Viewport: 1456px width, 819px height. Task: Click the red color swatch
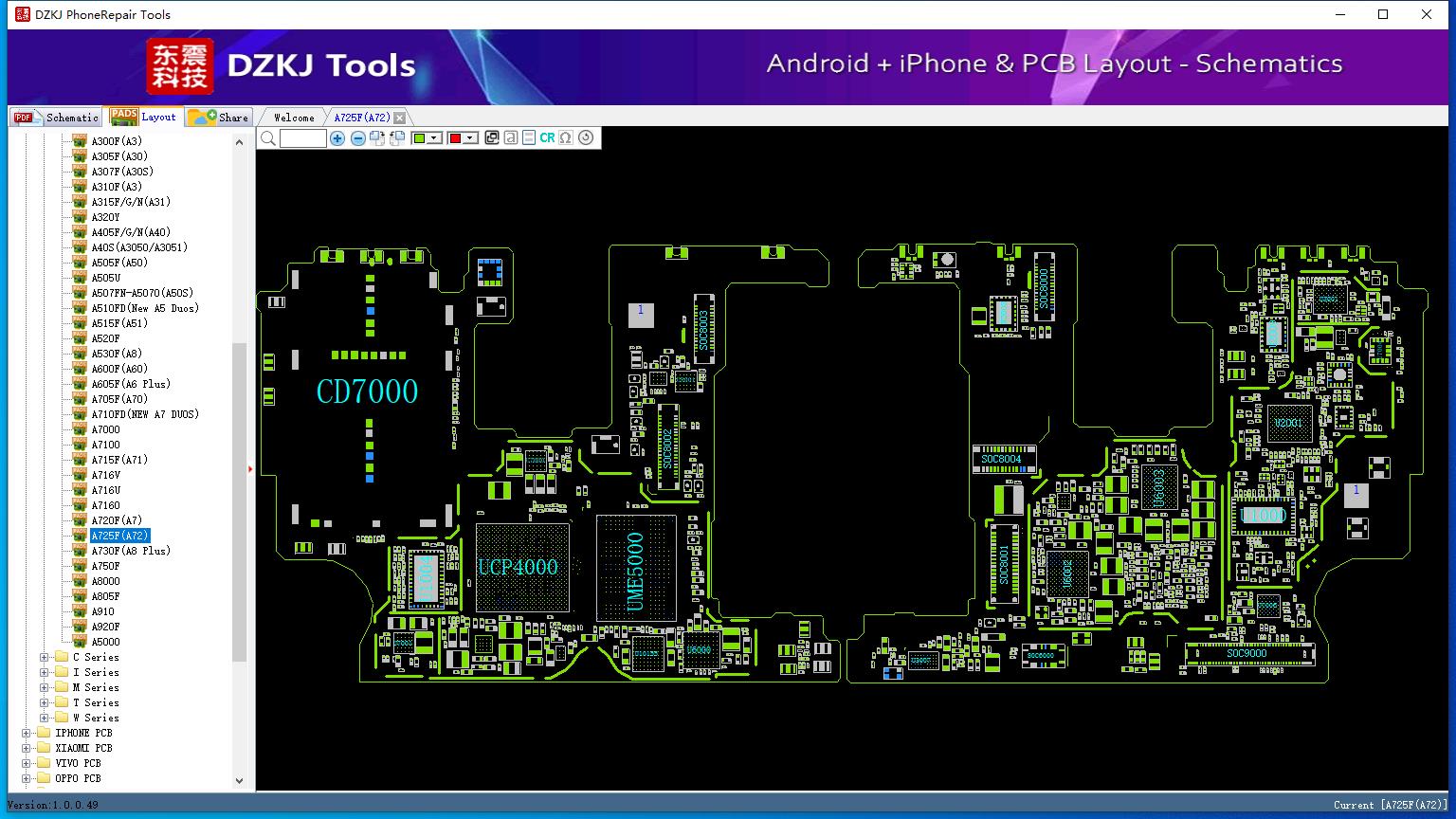[x=455, y=138]
